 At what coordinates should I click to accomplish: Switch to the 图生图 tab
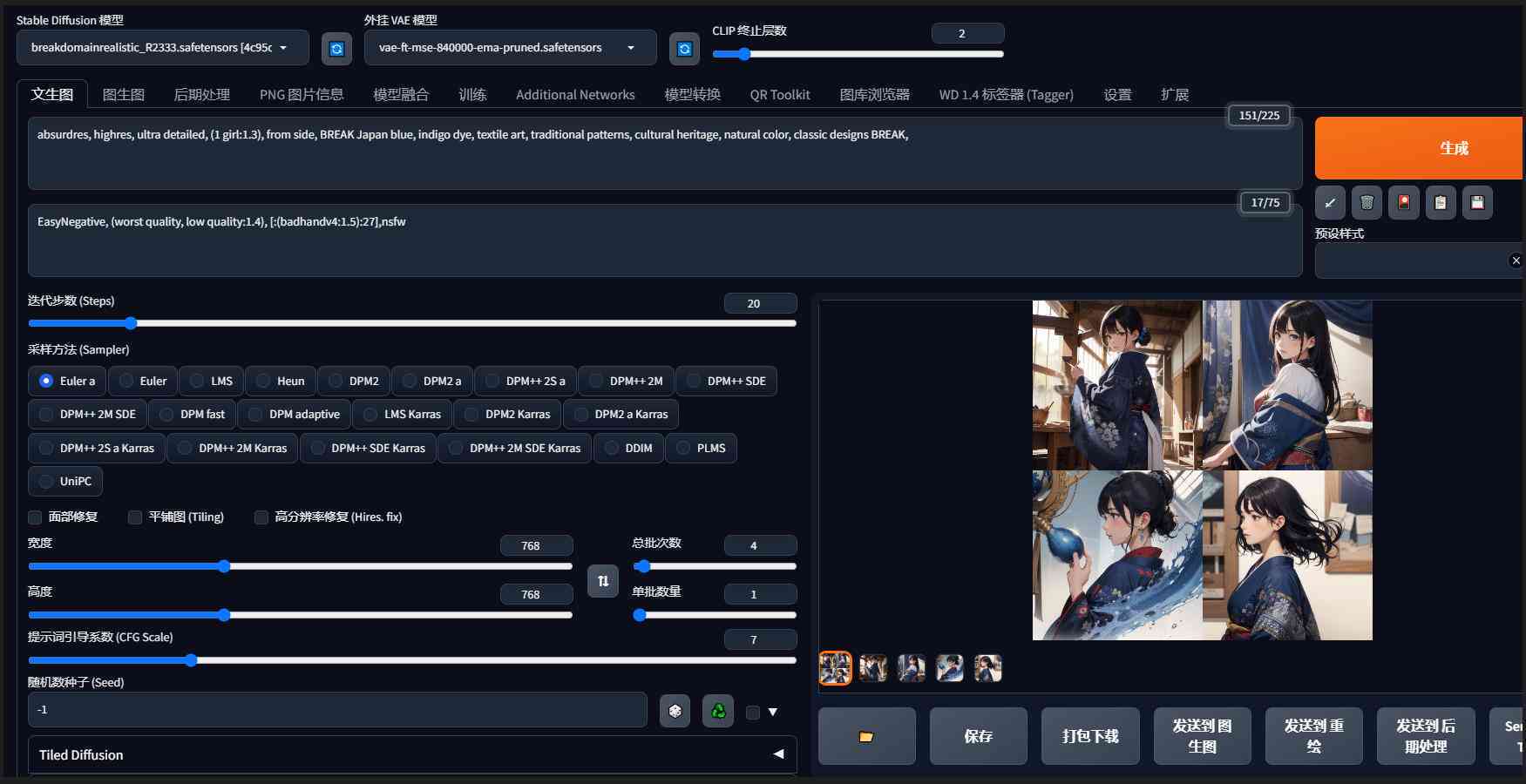(124, 94)
